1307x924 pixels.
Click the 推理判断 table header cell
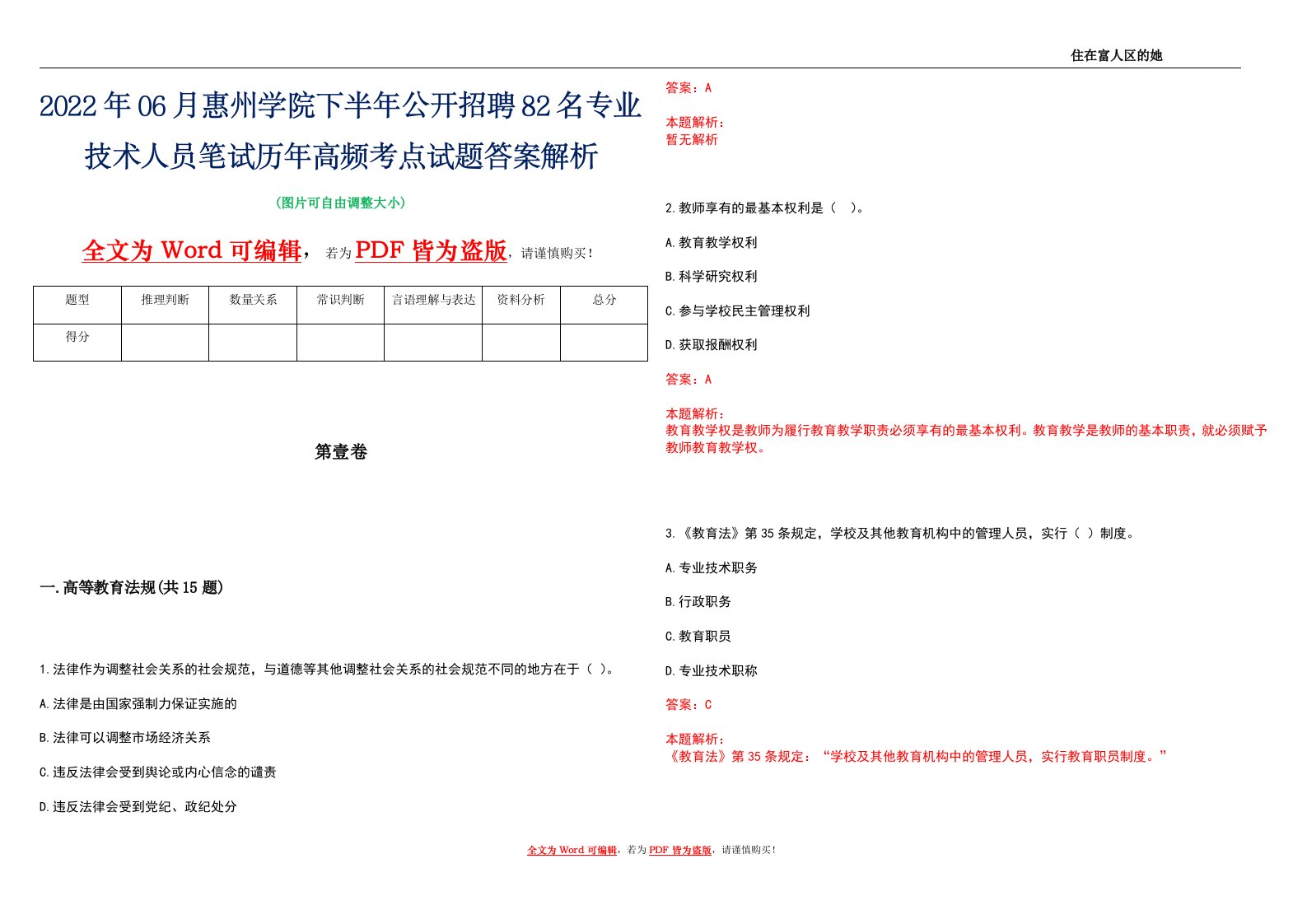[165, 305]
